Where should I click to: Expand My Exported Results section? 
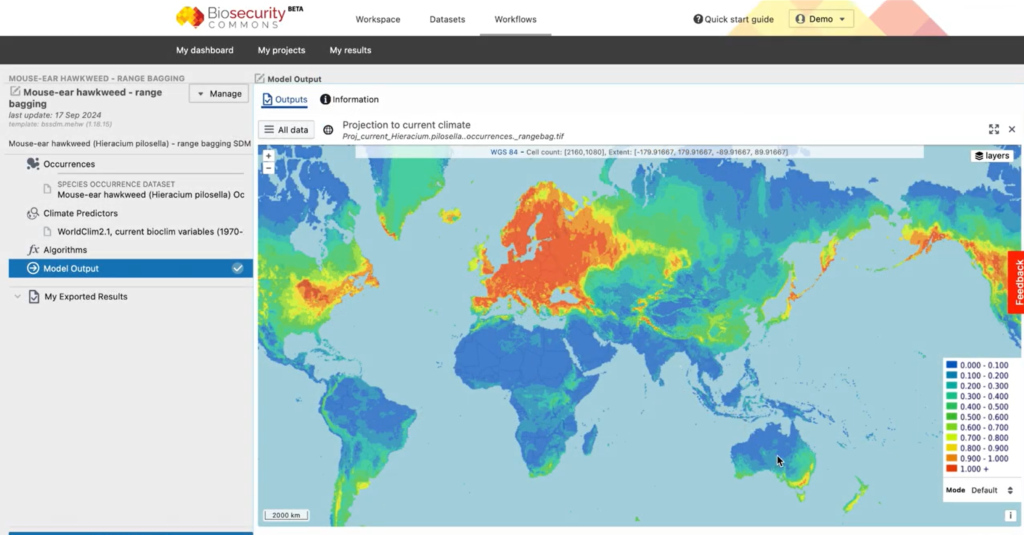click(18, 297)
